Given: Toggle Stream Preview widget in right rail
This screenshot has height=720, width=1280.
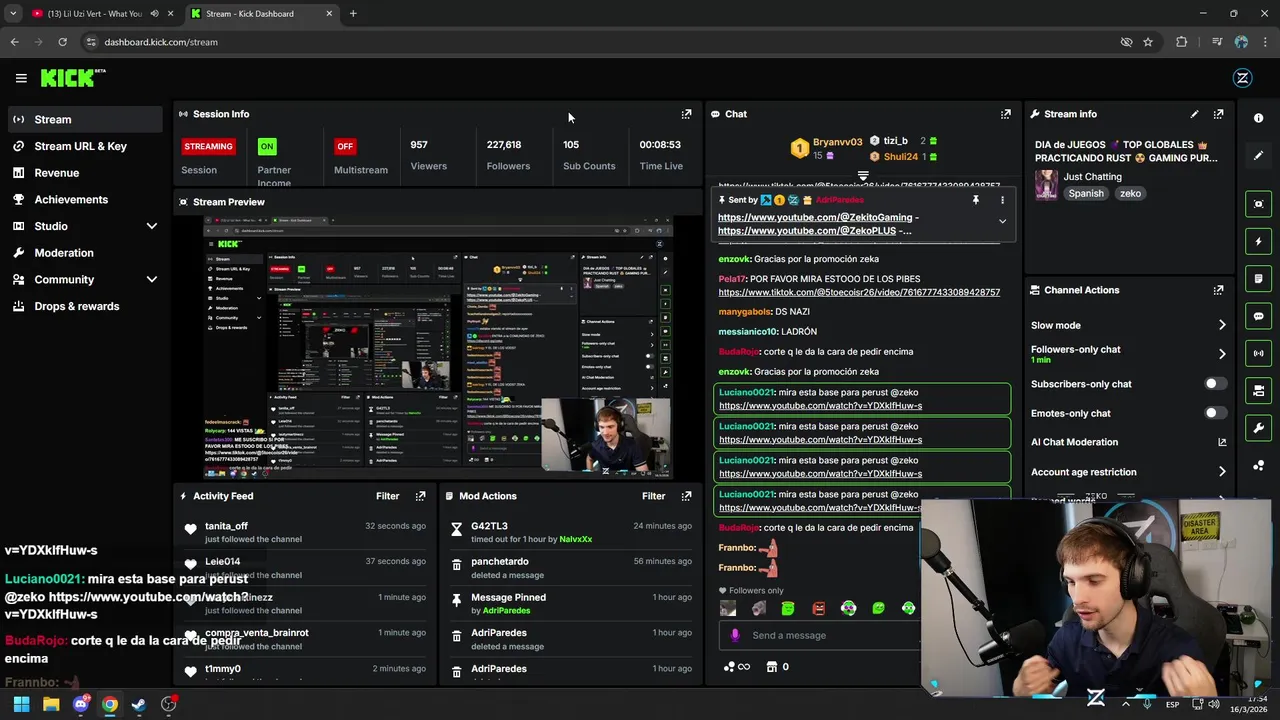Looking at the screenshot, I should [1258, 204].
